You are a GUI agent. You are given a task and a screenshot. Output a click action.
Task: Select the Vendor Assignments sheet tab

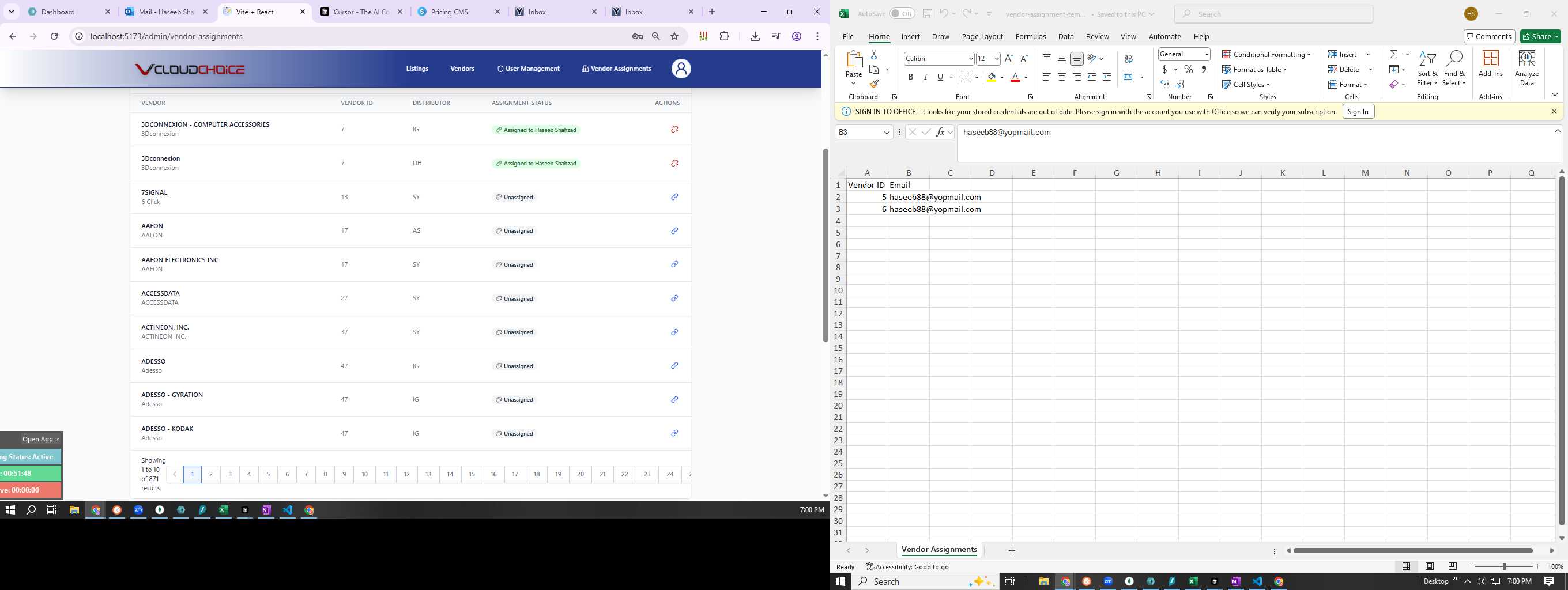(x=938, y=549)
